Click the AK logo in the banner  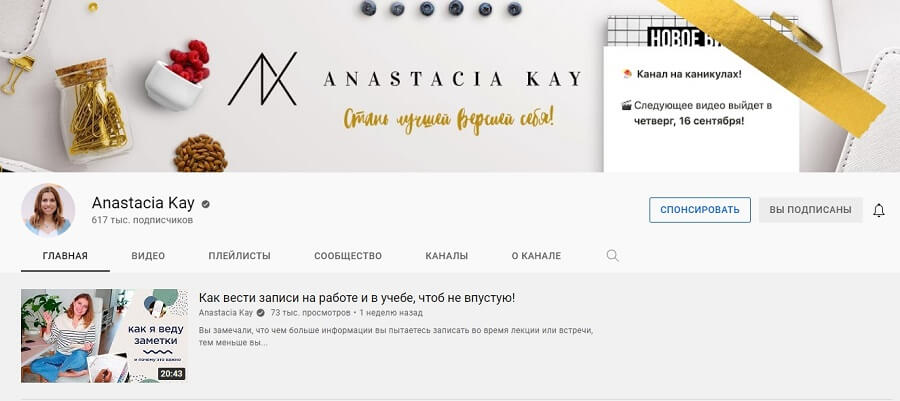[x=262, y=79]
